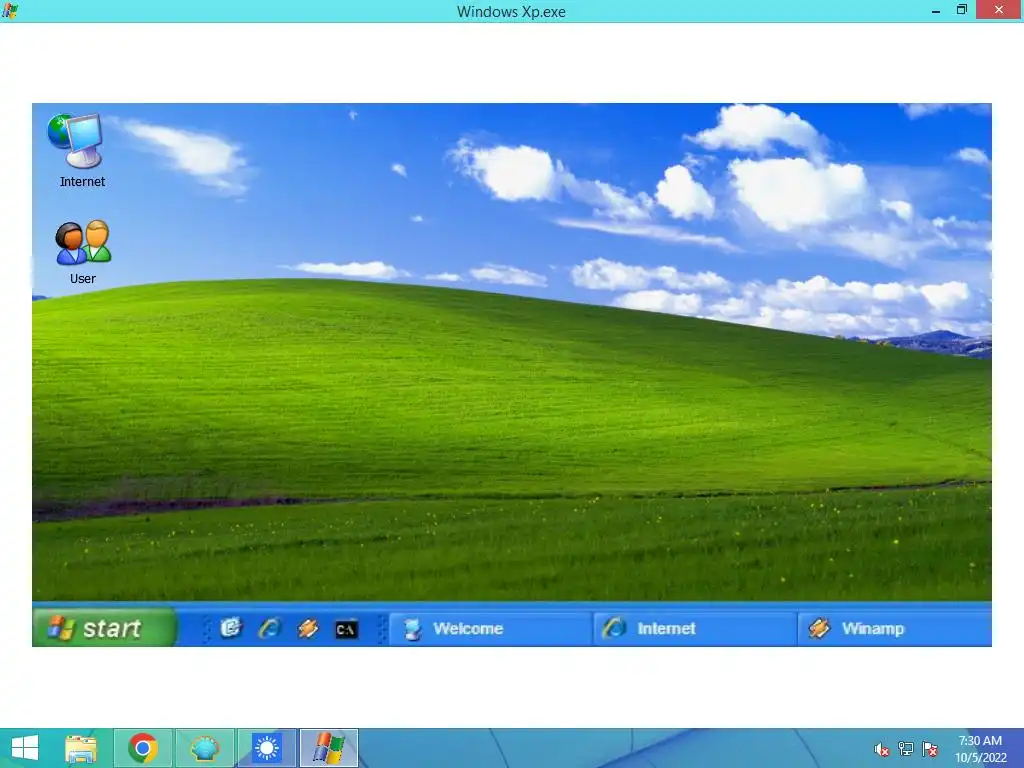Launch Internet Explorer from quick launch
The image size is (1024, 768).
coord(270,628)
